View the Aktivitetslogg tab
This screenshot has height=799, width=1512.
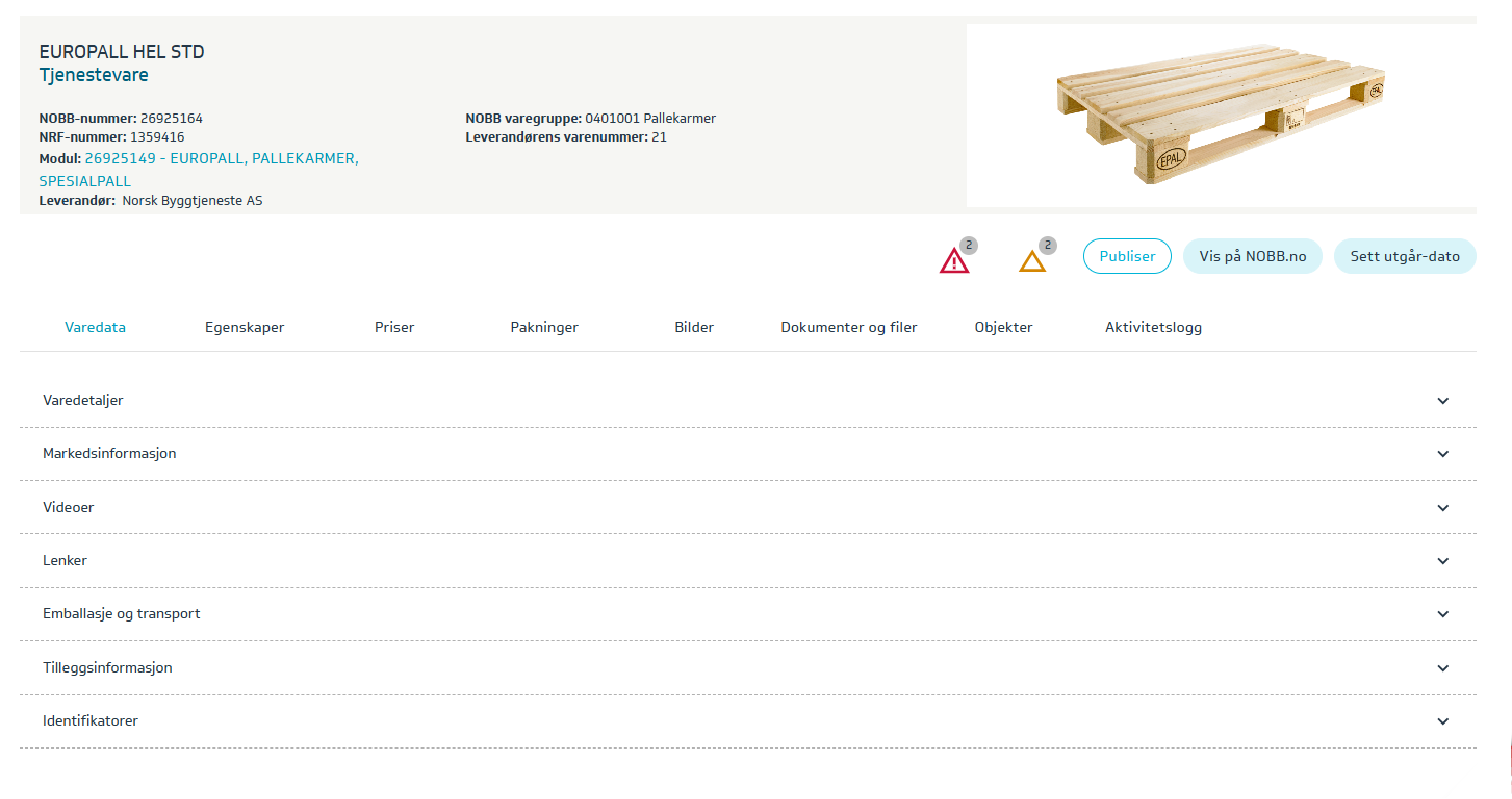[x=1153, y=327]
